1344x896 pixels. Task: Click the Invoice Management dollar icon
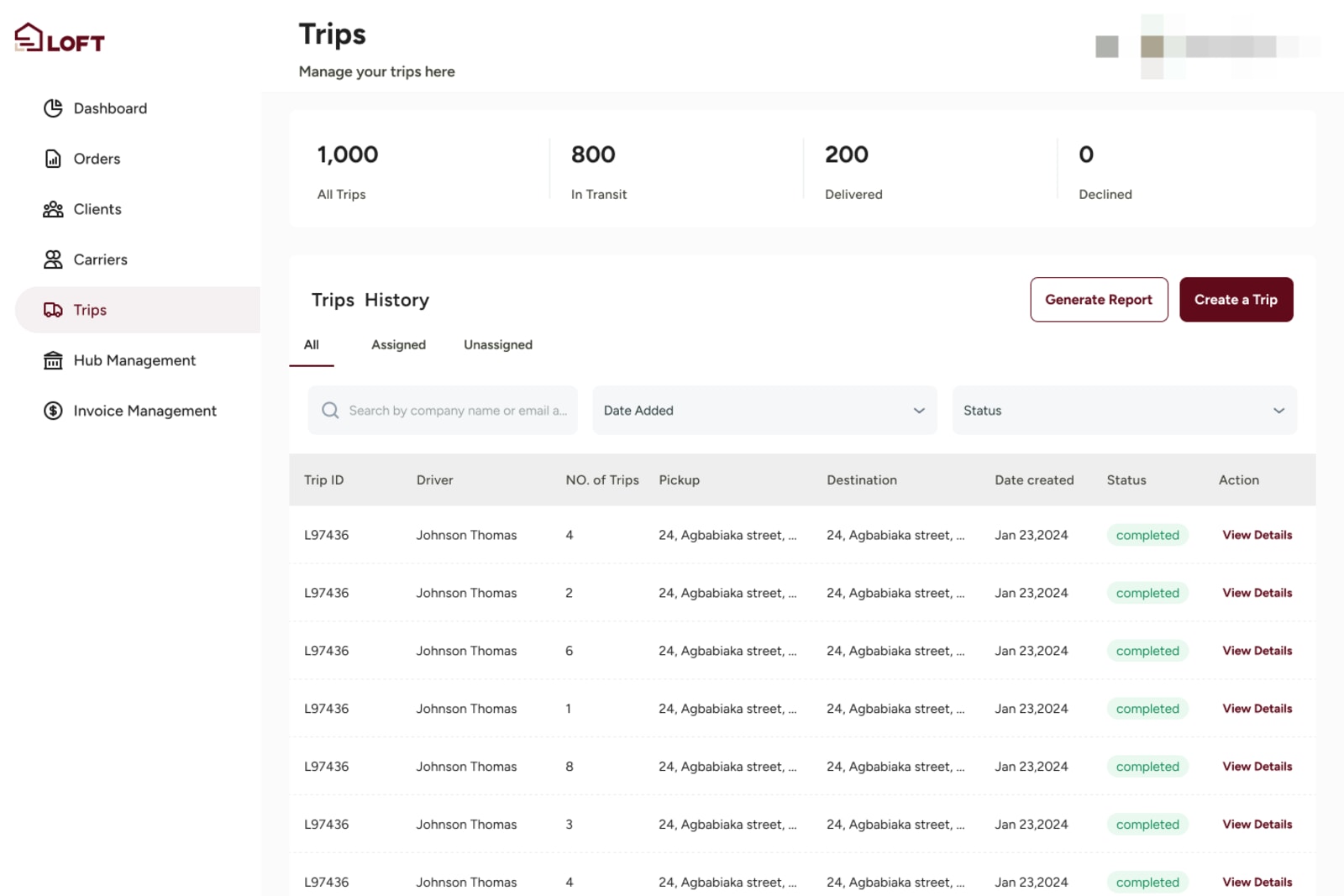(53, 411)
